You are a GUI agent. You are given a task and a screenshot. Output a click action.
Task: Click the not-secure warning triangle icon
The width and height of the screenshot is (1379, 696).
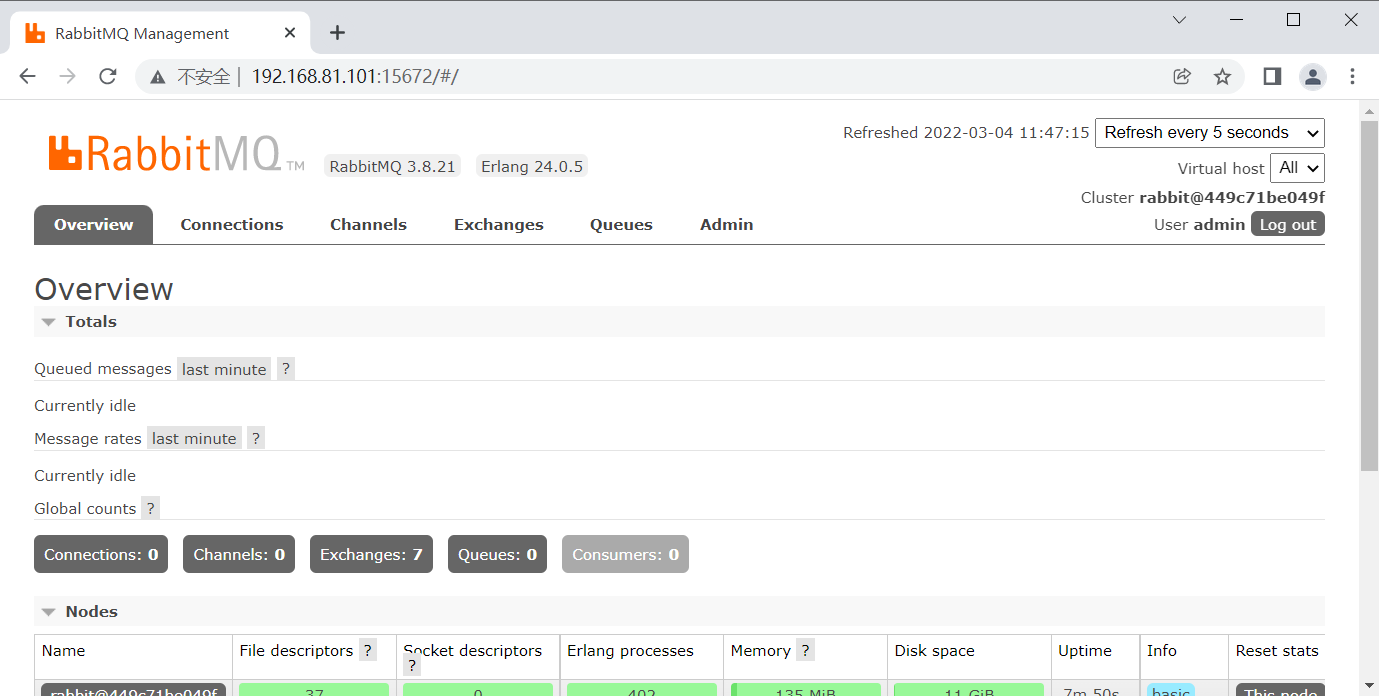coord(157,77)
